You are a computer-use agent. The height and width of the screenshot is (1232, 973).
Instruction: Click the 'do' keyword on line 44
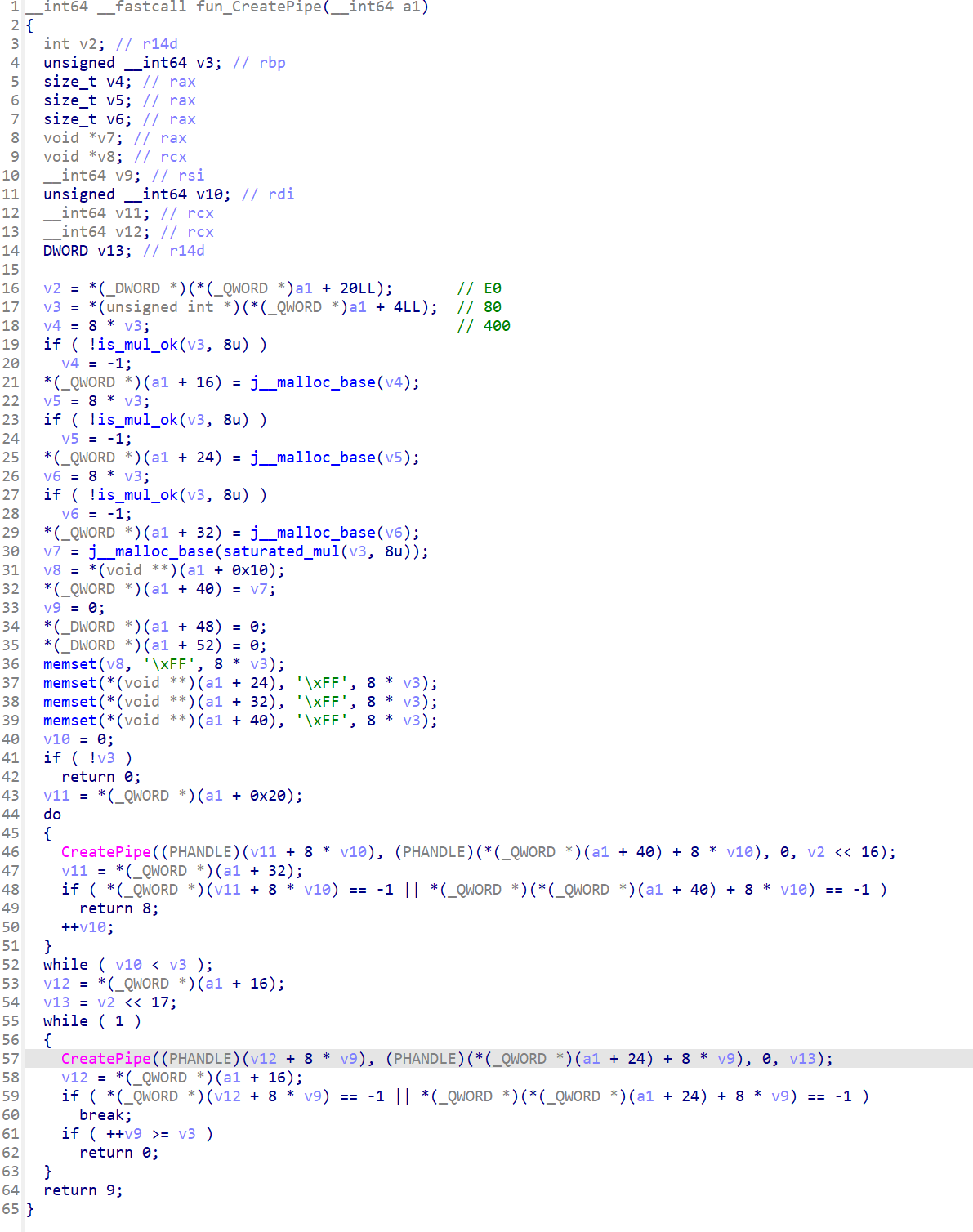[x=52, y=815]
